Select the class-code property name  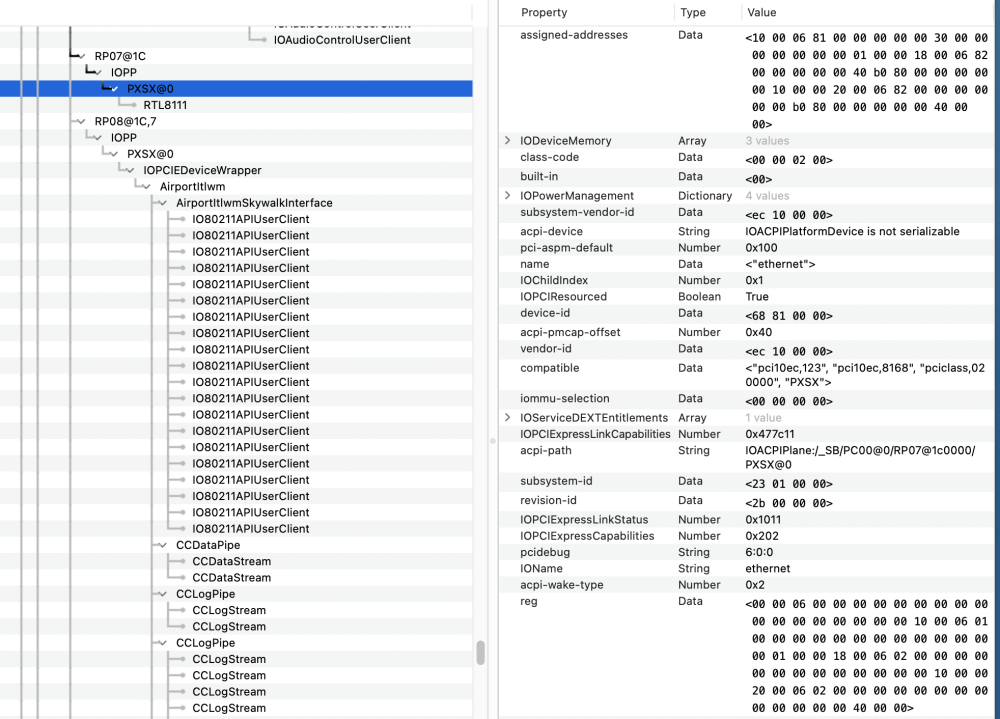tap(549, 157)
